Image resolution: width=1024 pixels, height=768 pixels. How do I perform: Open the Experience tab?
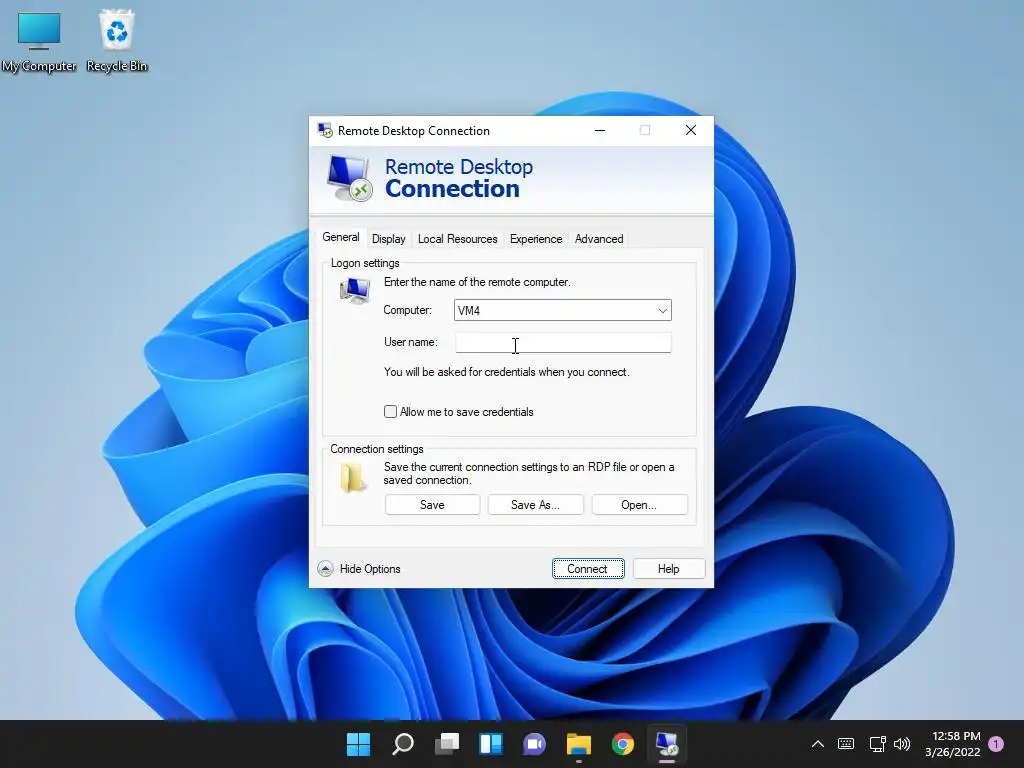[x=536, y=239]
